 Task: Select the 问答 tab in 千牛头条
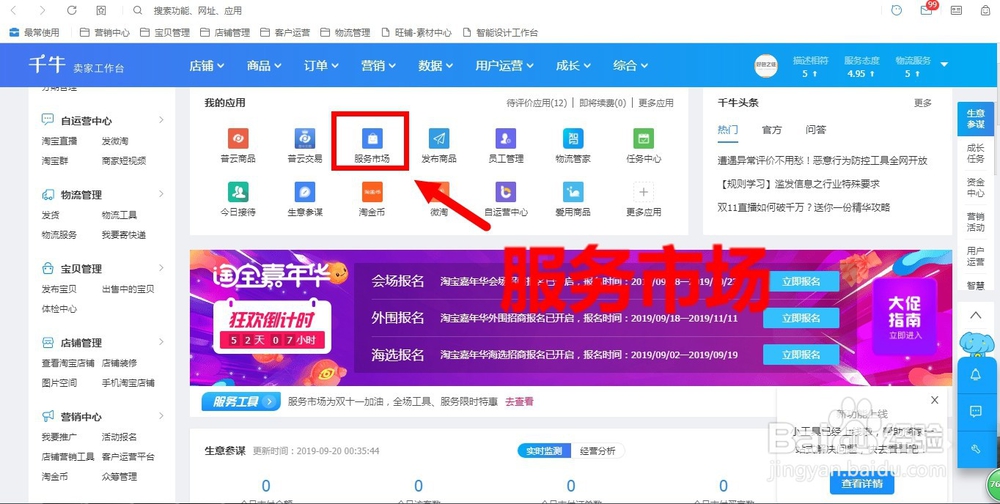tap(816, 130)
